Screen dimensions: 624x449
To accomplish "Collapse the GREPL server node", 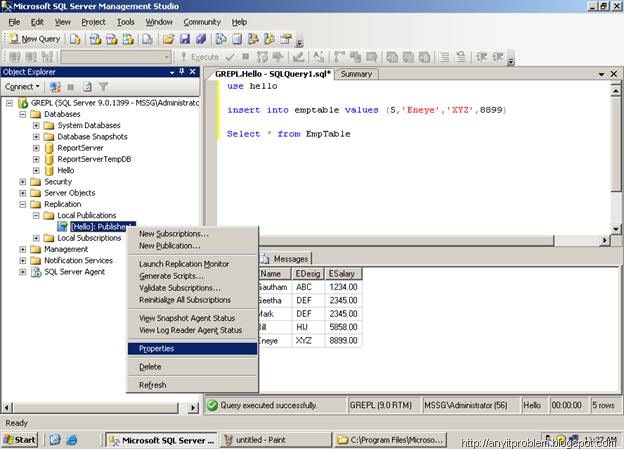I will coord(9,103).
